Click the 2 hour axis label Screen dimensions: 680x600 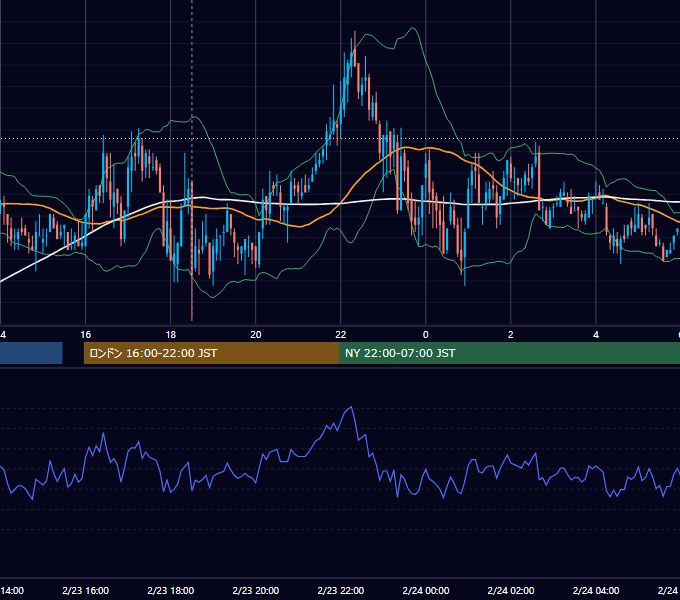pyautogui.click(x=510, y=335)
